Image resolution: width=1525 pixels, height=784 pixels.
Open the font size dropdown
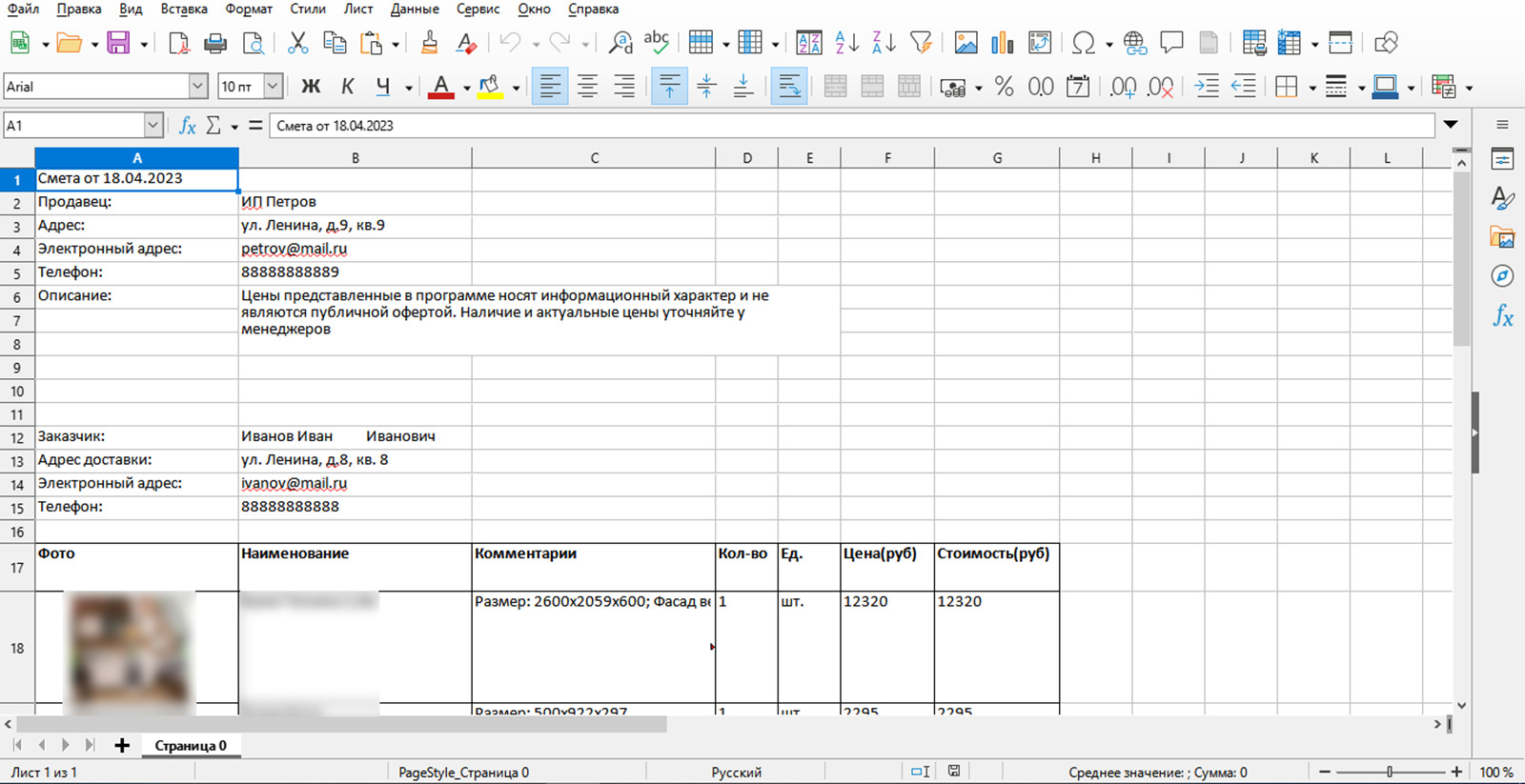[273, 87]
